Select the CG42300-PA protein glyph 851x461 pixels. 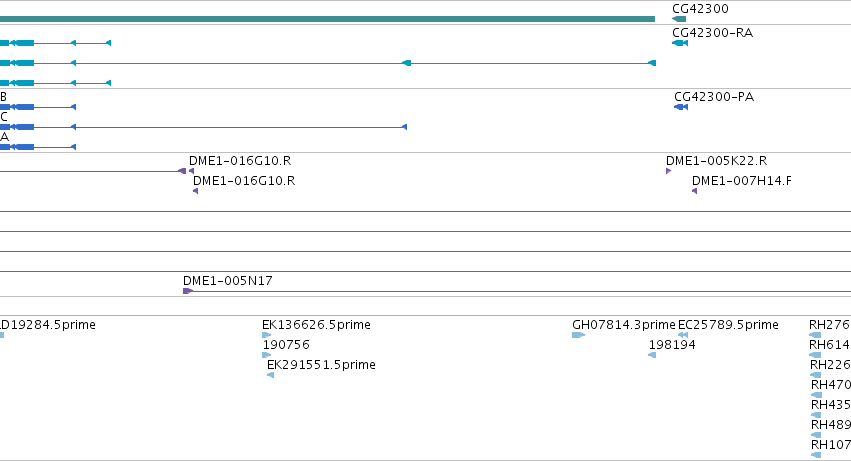point(681,107)
